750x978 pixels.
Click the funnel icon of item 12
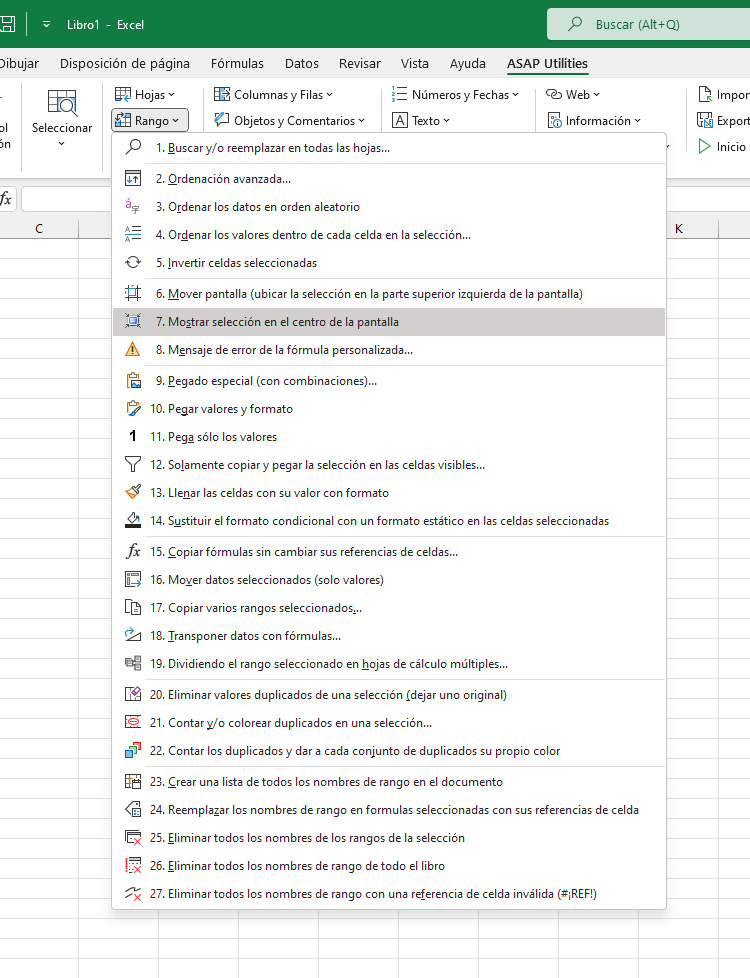pos(133,465)
